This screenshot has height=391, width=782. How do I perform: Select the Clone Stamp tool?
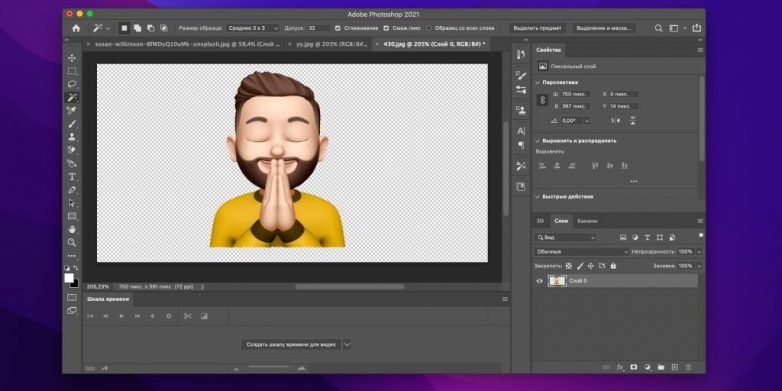click(72, 137)
